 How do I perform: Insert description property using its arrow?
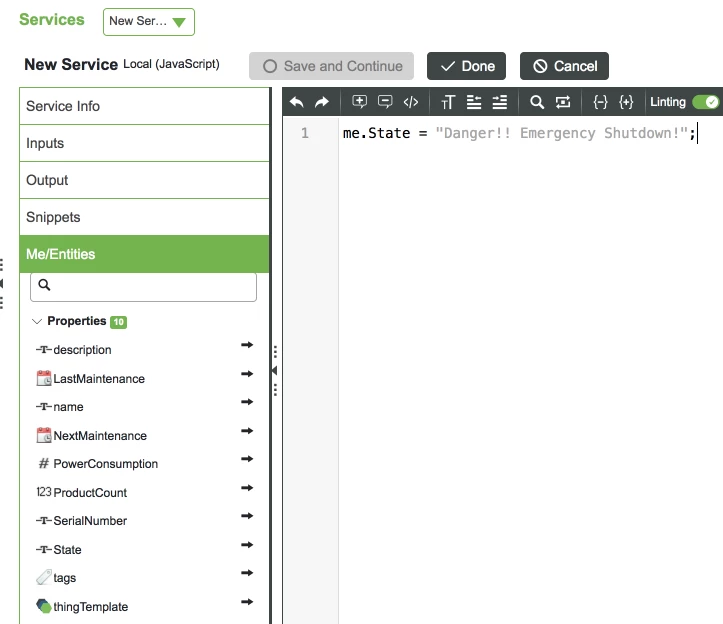click(x=247, y=345)
